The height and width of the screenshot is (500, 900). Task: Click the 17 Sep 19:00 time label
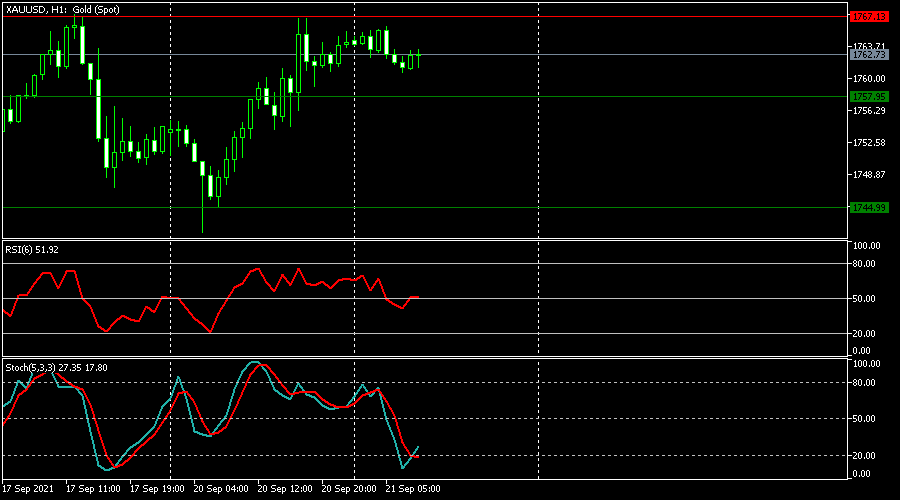click(157, 489)
